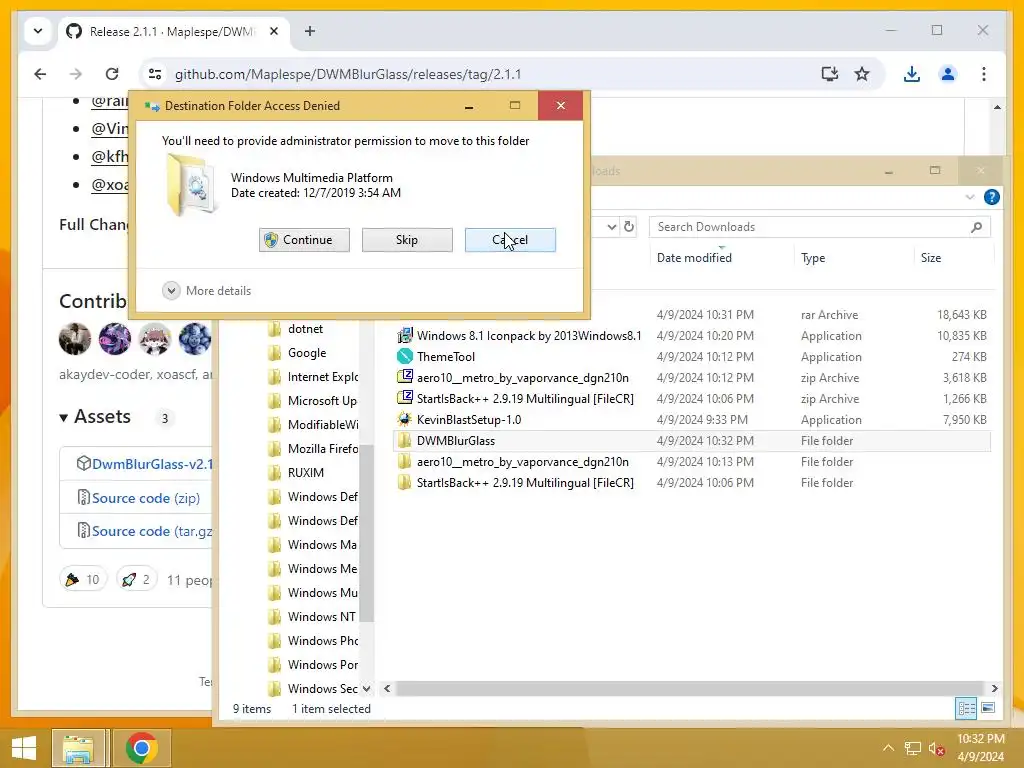Screen dimensions: 1024x768
Task: Click the party popper reaction with 10
Action: 83,579
